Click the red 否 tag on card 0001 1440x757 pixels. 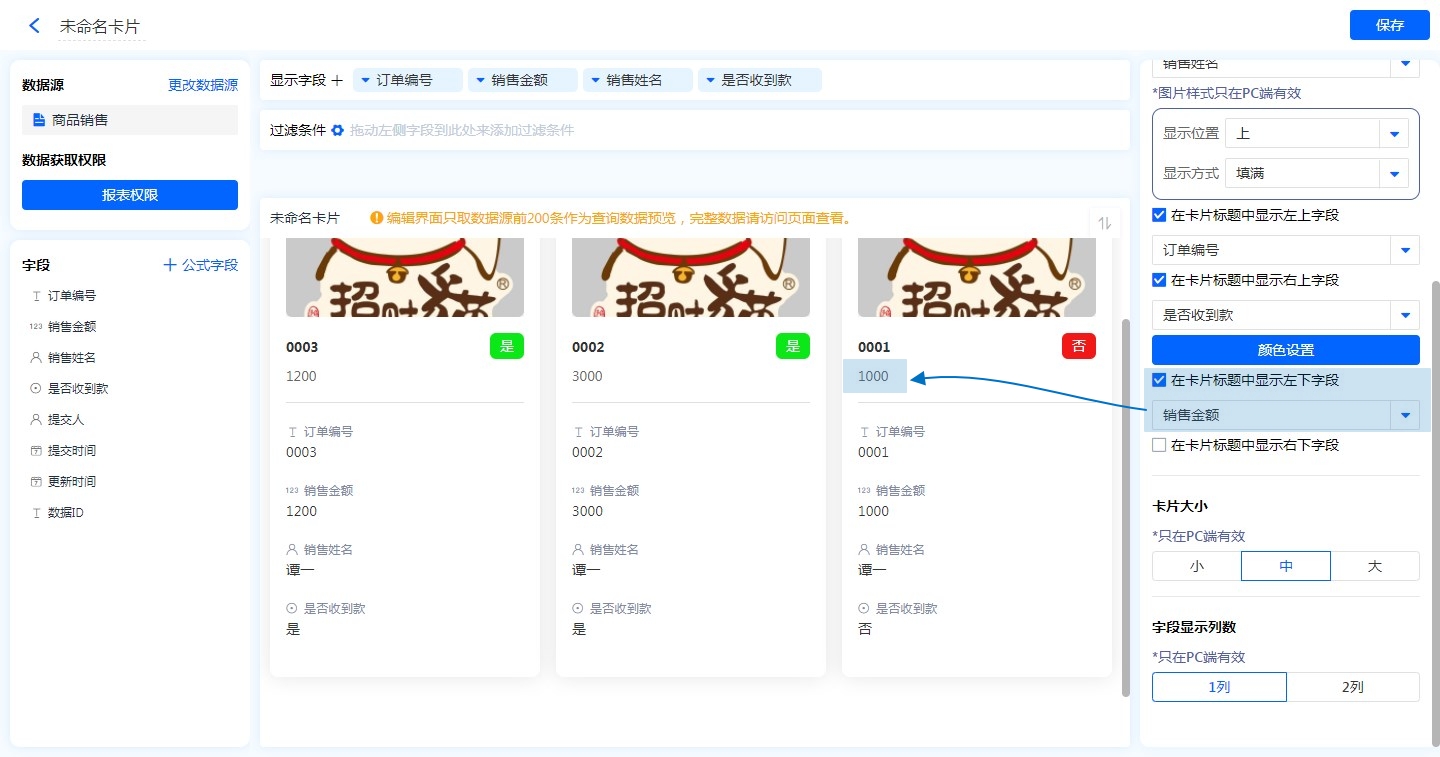[1079, 347]
